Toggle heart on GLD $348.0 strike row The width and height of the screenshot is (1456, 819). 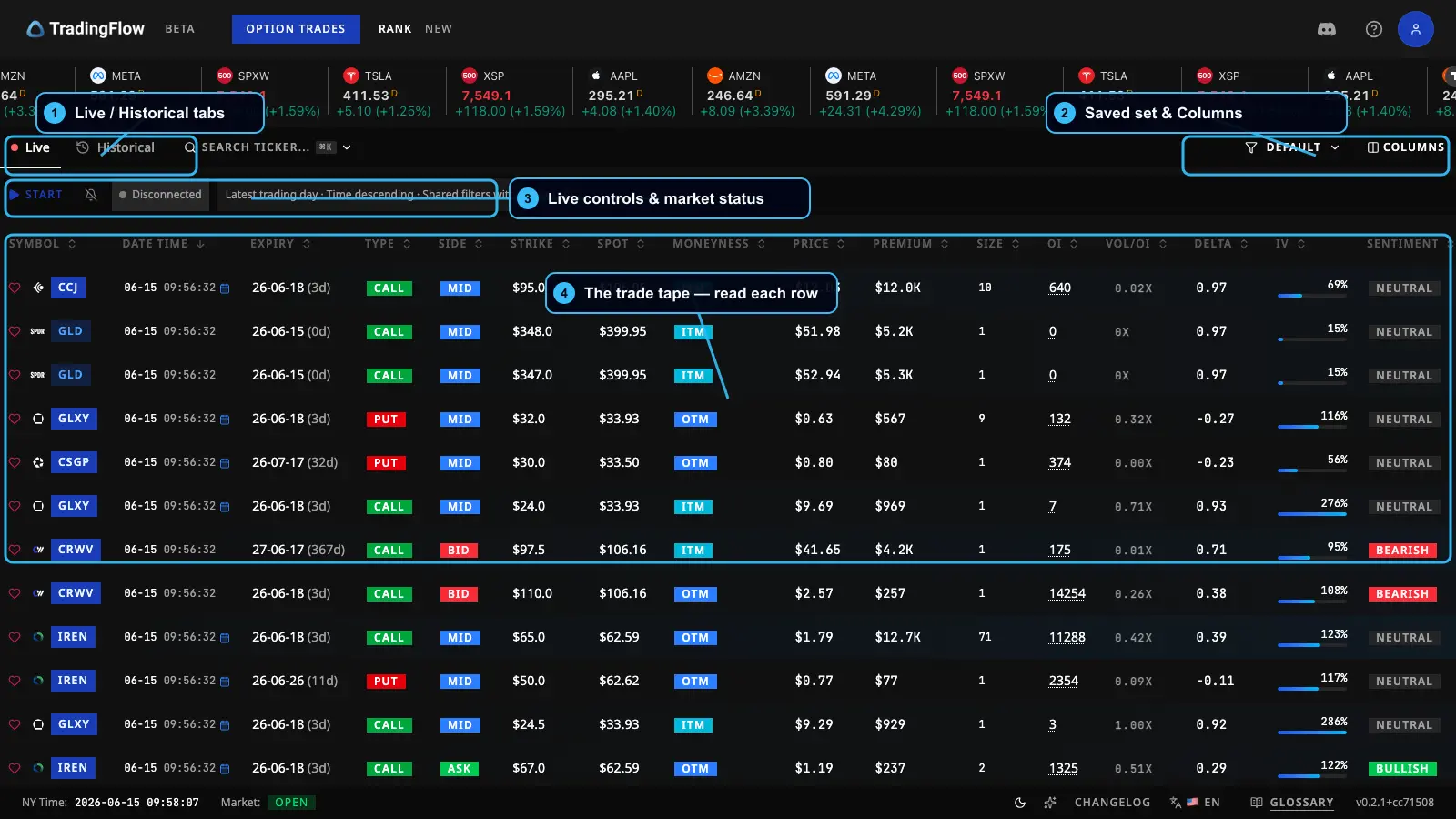click(x=15, y=331)
